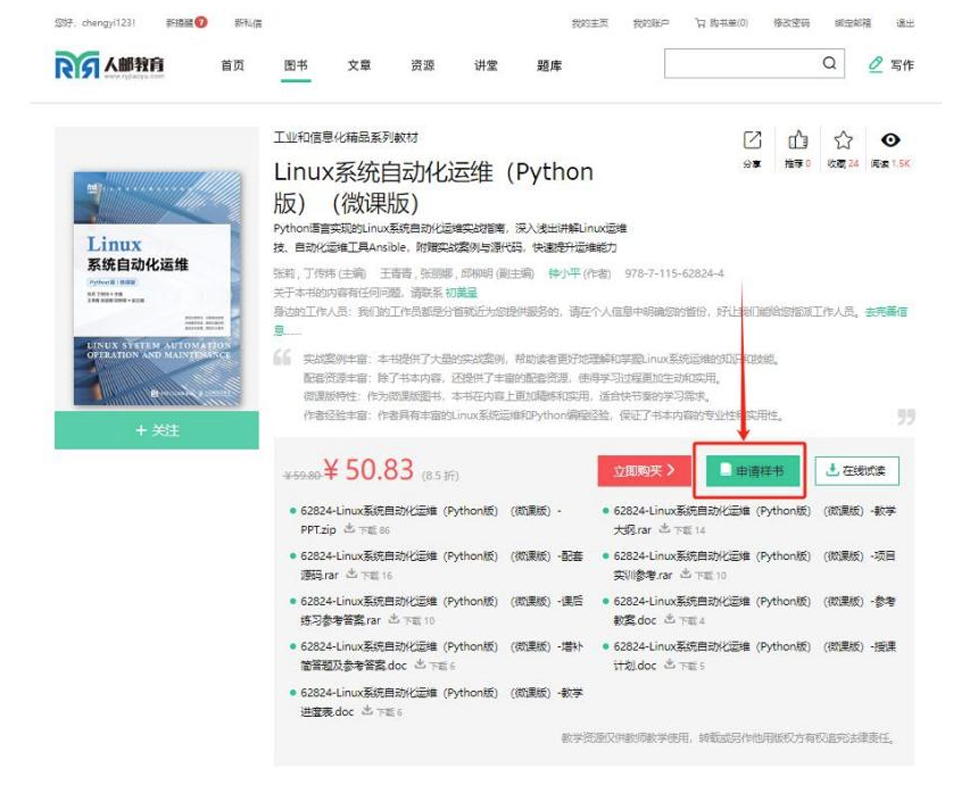This screenshot has height=792, width=972.
Task: Click download icon beside 增补简答题及参考答案.doc
Action: click(x=420, y=664)
